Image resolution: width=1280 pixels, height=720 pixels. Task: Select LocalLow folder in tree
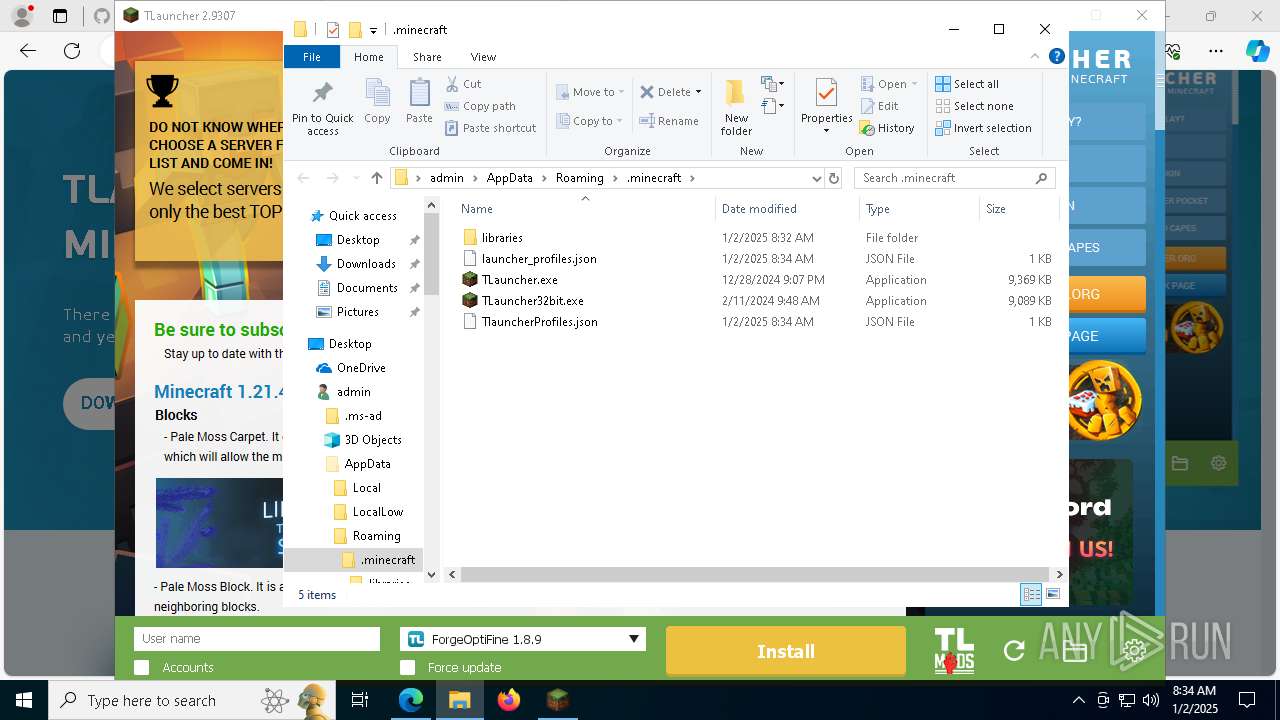point(378,512)
